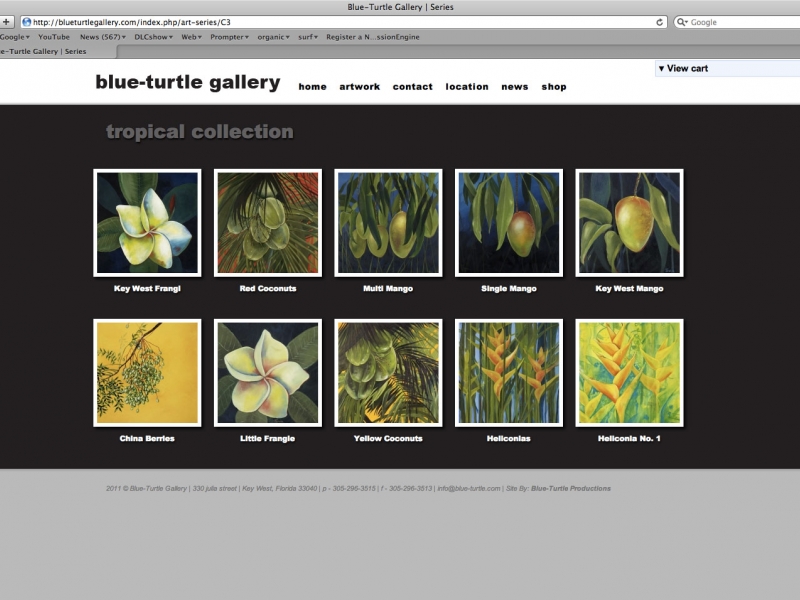
Task: Open the Multi Mango painting thumbnail
Action: [388, 223]
